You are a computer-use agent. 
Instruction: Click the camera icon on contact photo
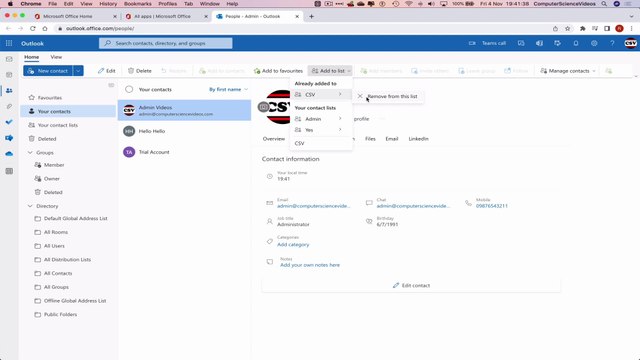coord(263,107)
